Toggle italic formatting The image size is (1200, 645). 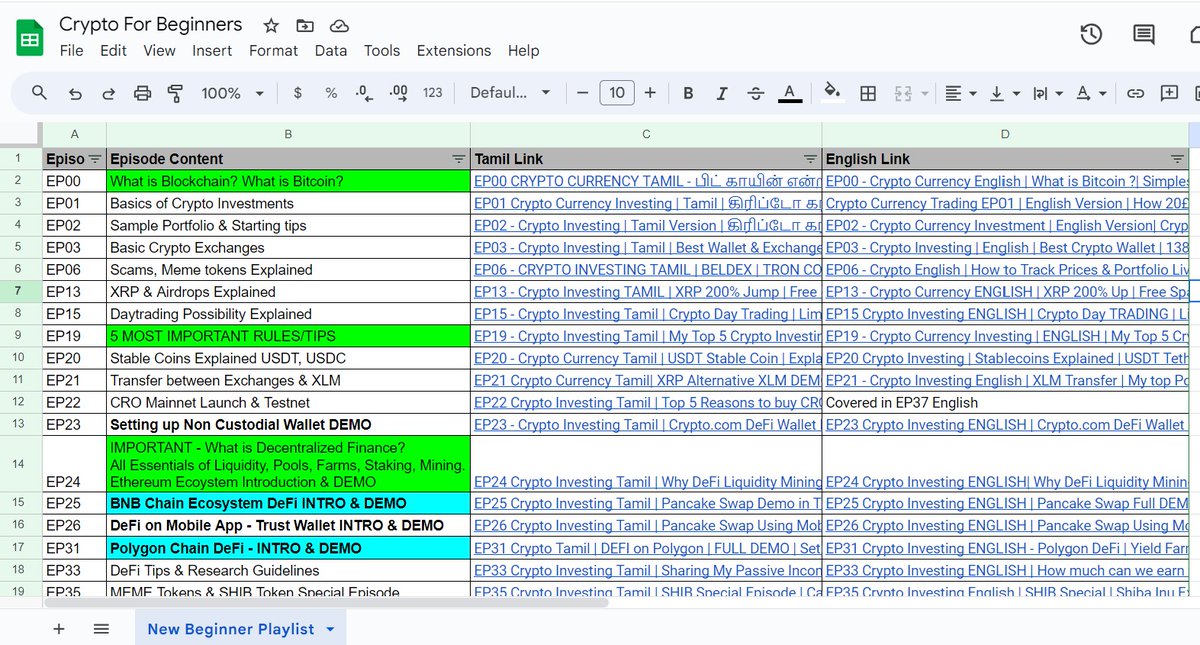click(722, 93)
